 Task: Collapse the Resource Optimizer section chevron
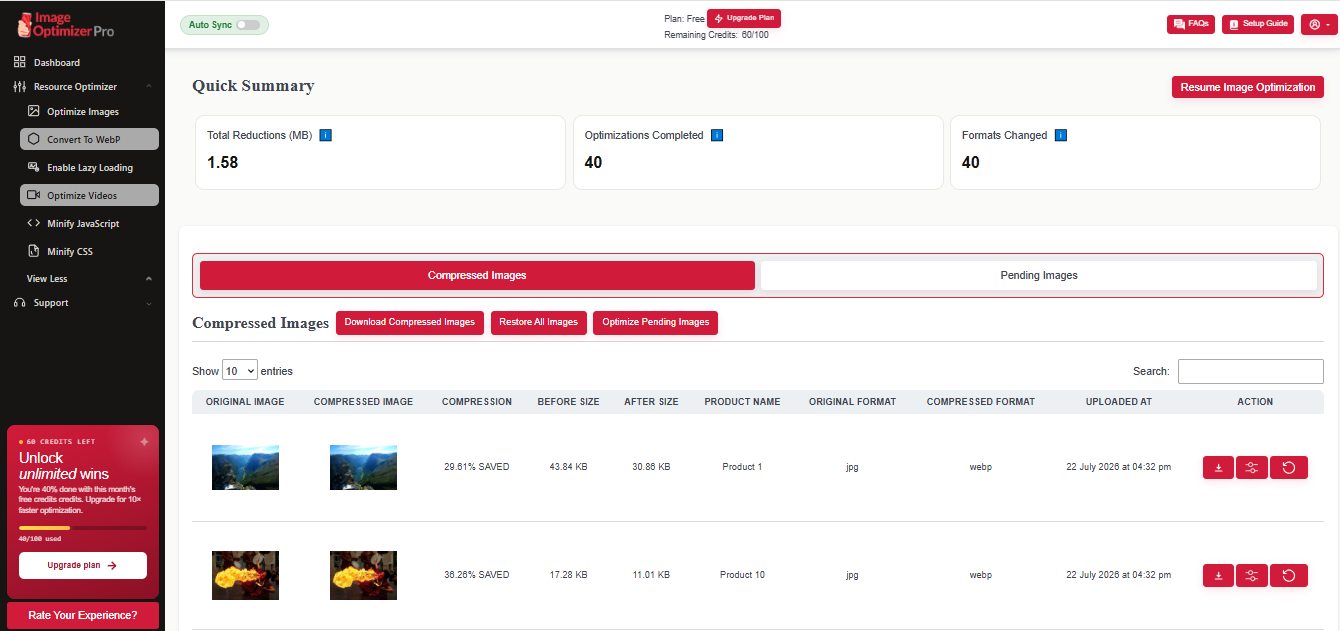pyautogui.click(x=149, y=87)
